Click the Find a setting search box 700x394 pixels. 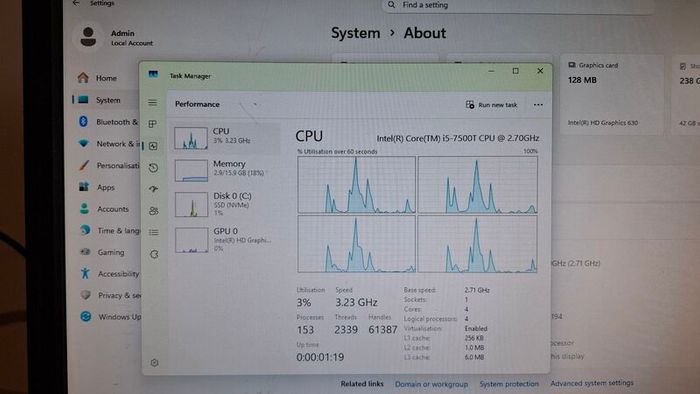pos(518,5)
